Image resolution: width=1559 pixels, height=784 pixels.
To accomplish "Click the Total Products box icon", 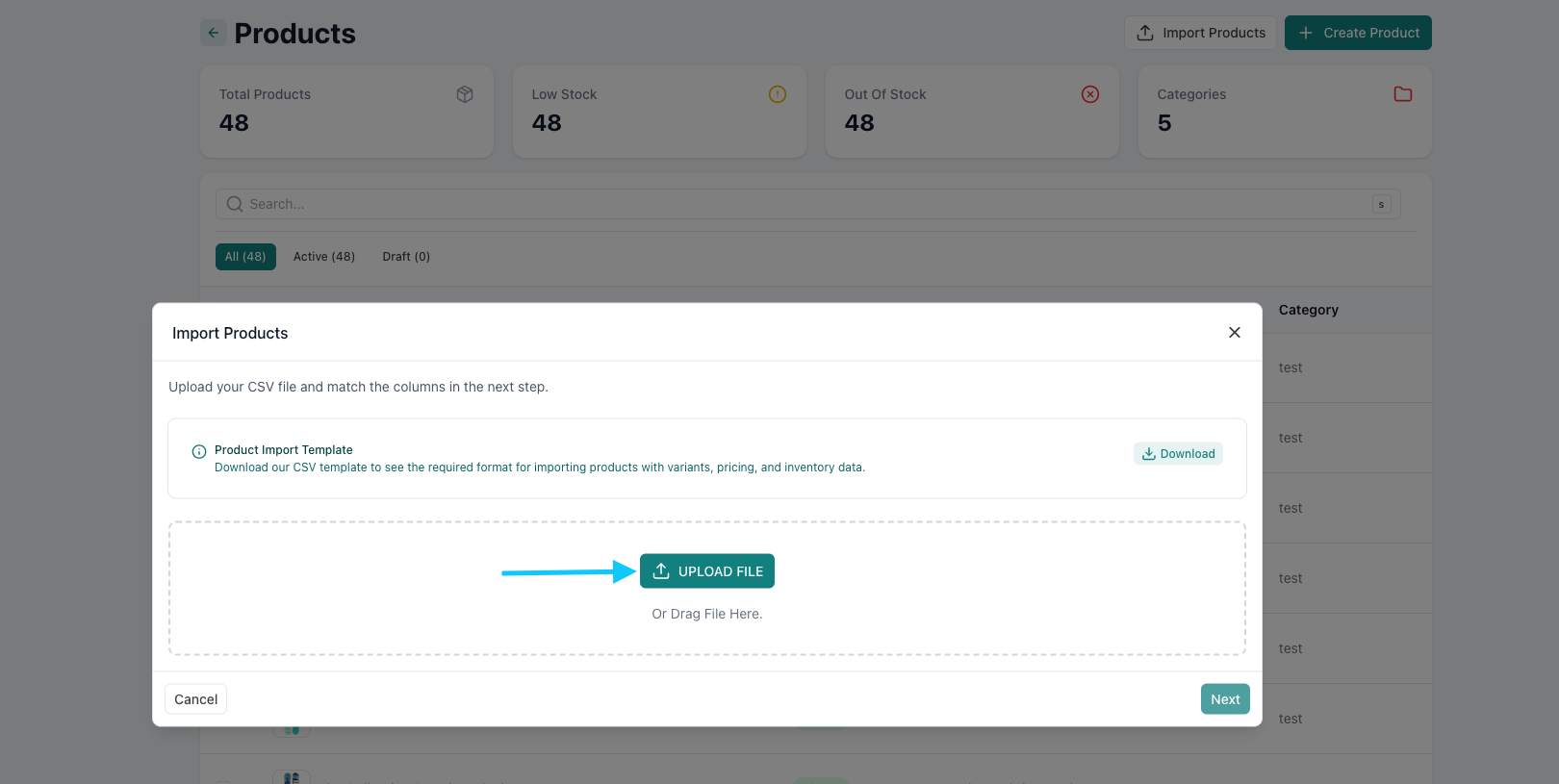I will tap(465, 94).
